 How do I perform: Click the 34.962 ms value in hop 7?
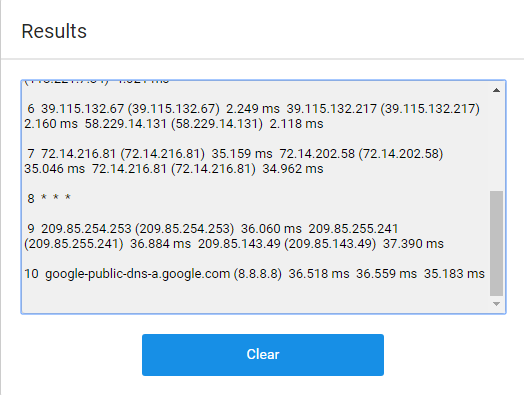(293, 169)
